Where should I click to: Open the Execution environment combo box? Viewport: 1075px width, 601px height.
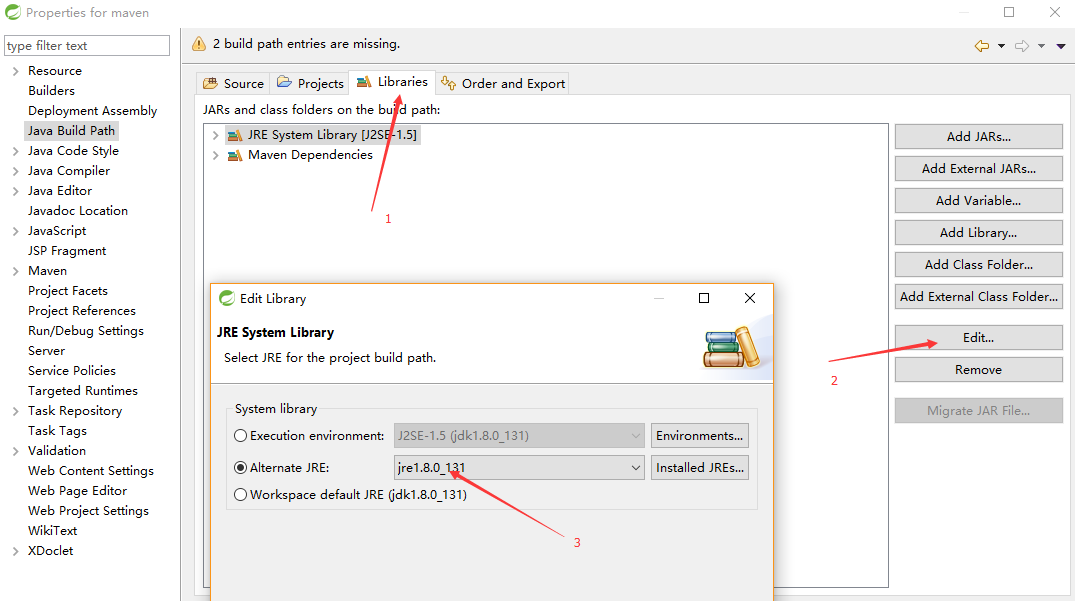(x=519, y=436)
